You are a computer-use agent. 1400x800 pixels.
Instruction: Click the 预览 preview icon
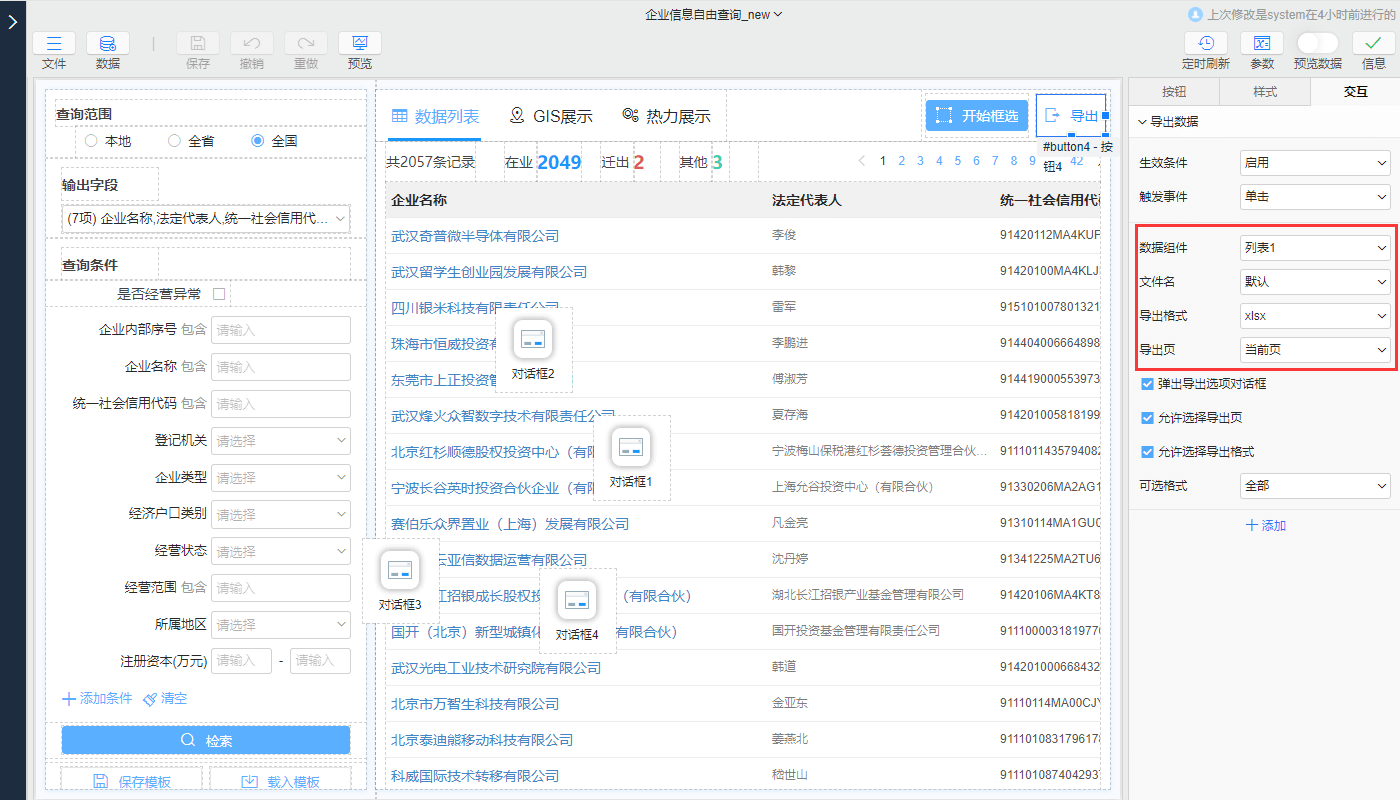pos(359,44)
